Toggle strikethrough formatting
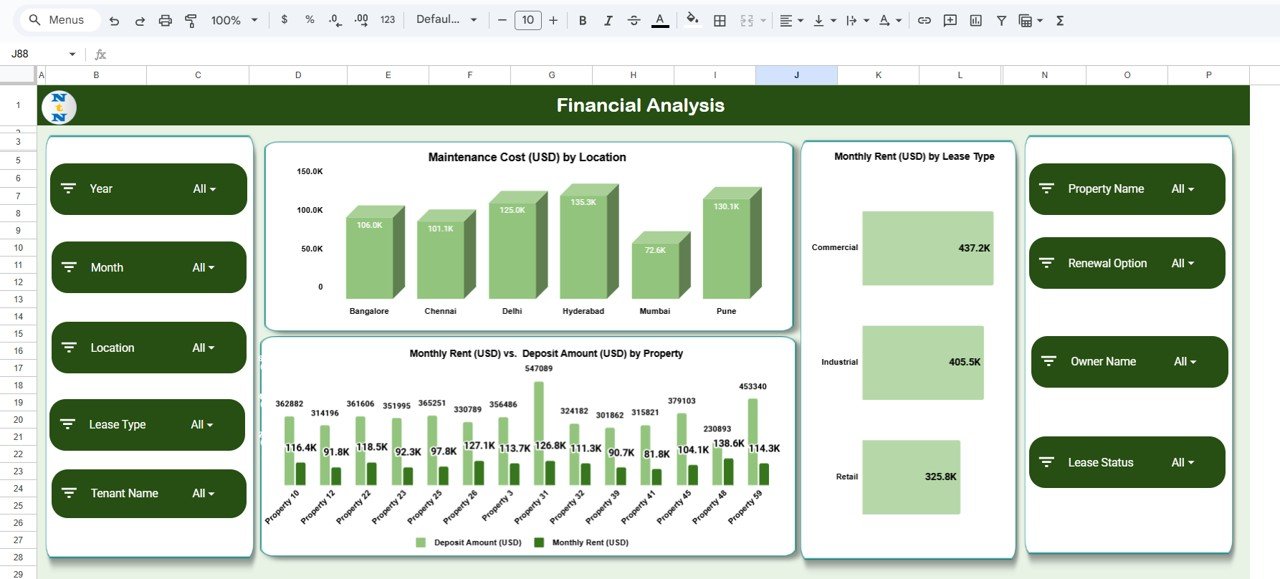1280x579 pixels. pos(633,20)
